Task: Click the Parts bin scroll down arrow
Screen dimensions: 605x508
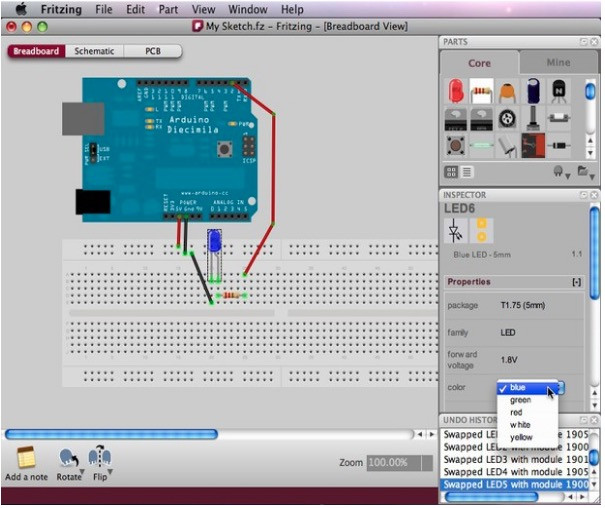Action: (x=590, y=153)
